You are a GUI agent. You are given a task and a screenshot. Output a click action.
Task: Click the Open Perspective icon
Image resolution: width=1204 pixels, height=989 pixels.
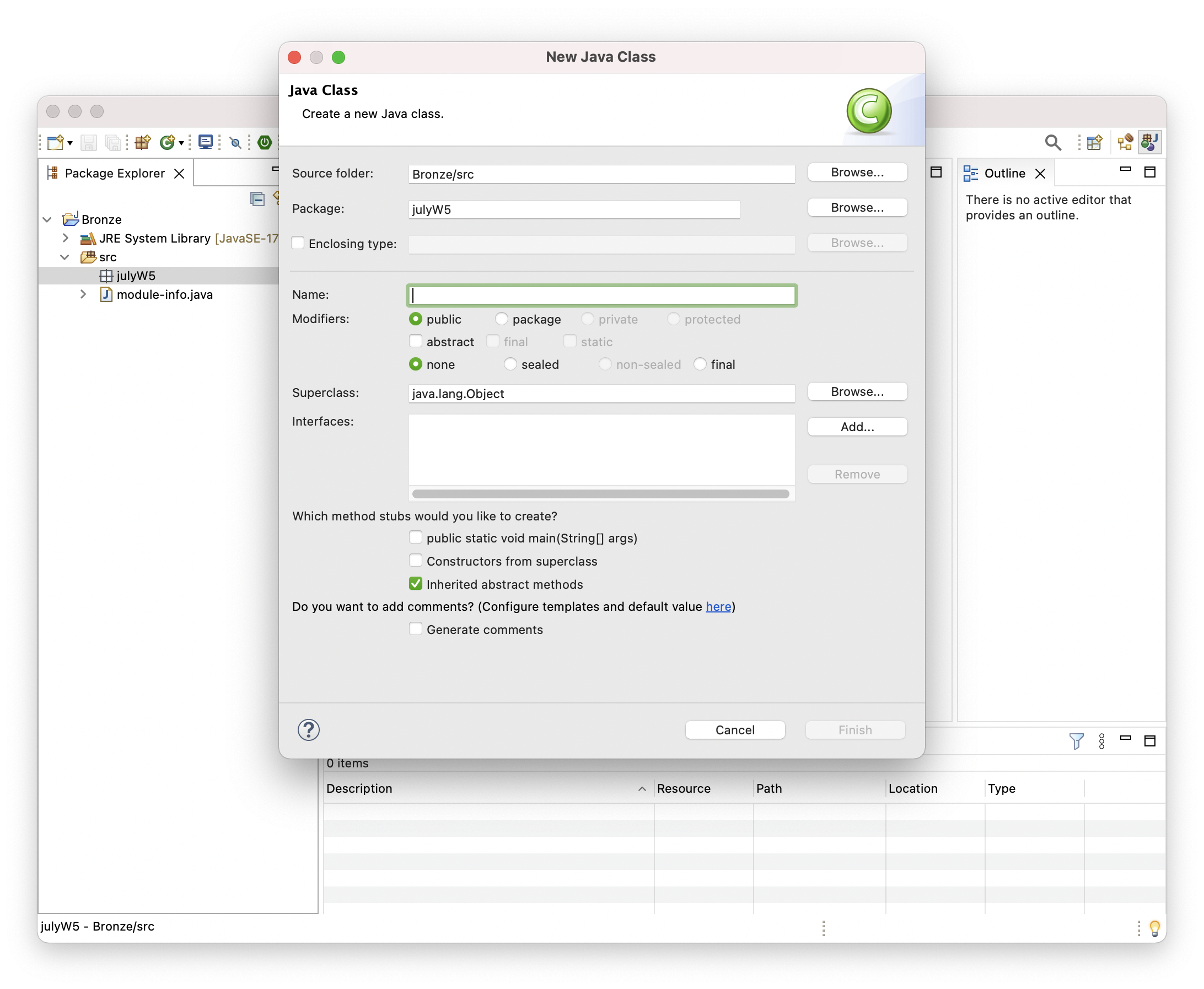(1094, 142)
